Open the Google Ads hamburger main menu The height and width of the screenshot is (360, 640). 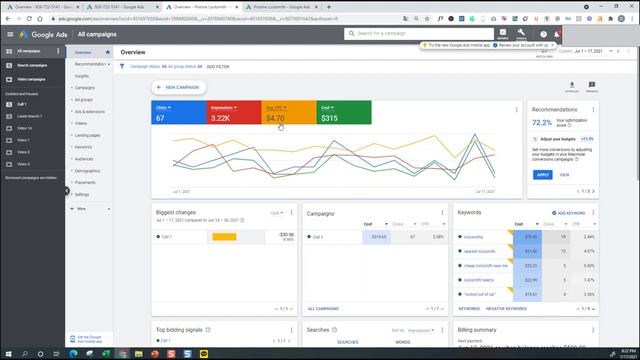coord(10,34)
